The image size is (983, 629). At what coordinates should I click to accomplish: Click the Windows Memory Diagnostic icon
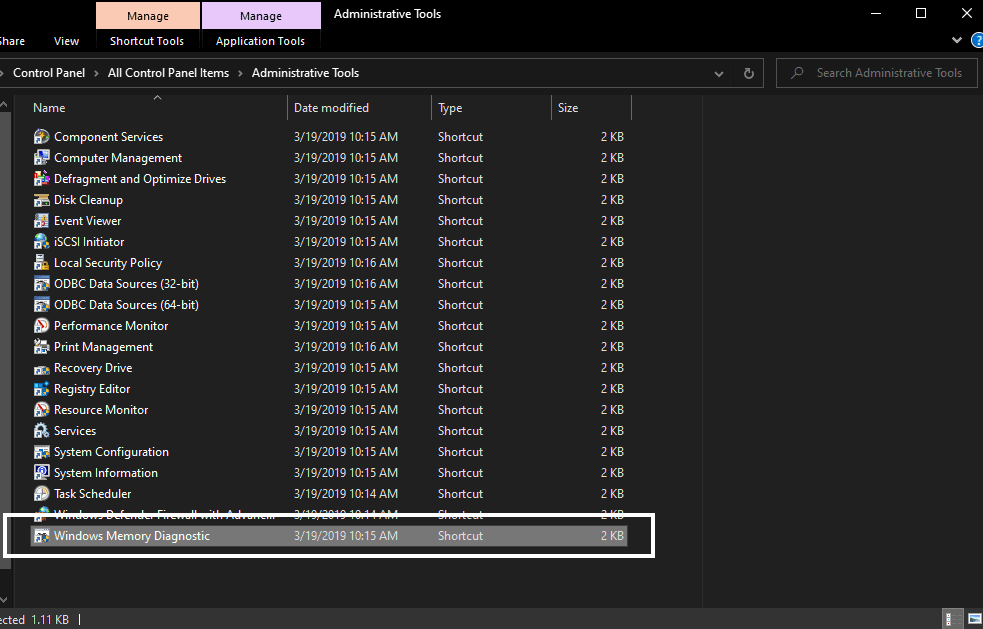[41, 536]
